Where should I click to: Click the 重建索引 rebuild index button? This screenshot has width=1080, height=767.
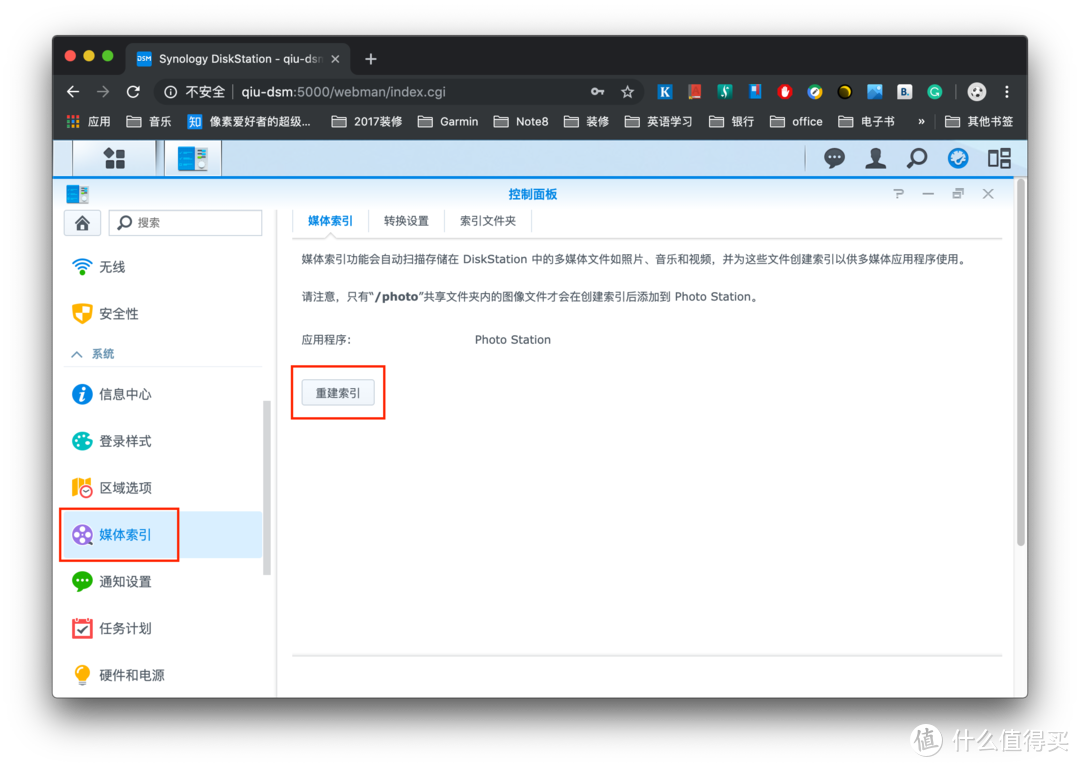338,392
